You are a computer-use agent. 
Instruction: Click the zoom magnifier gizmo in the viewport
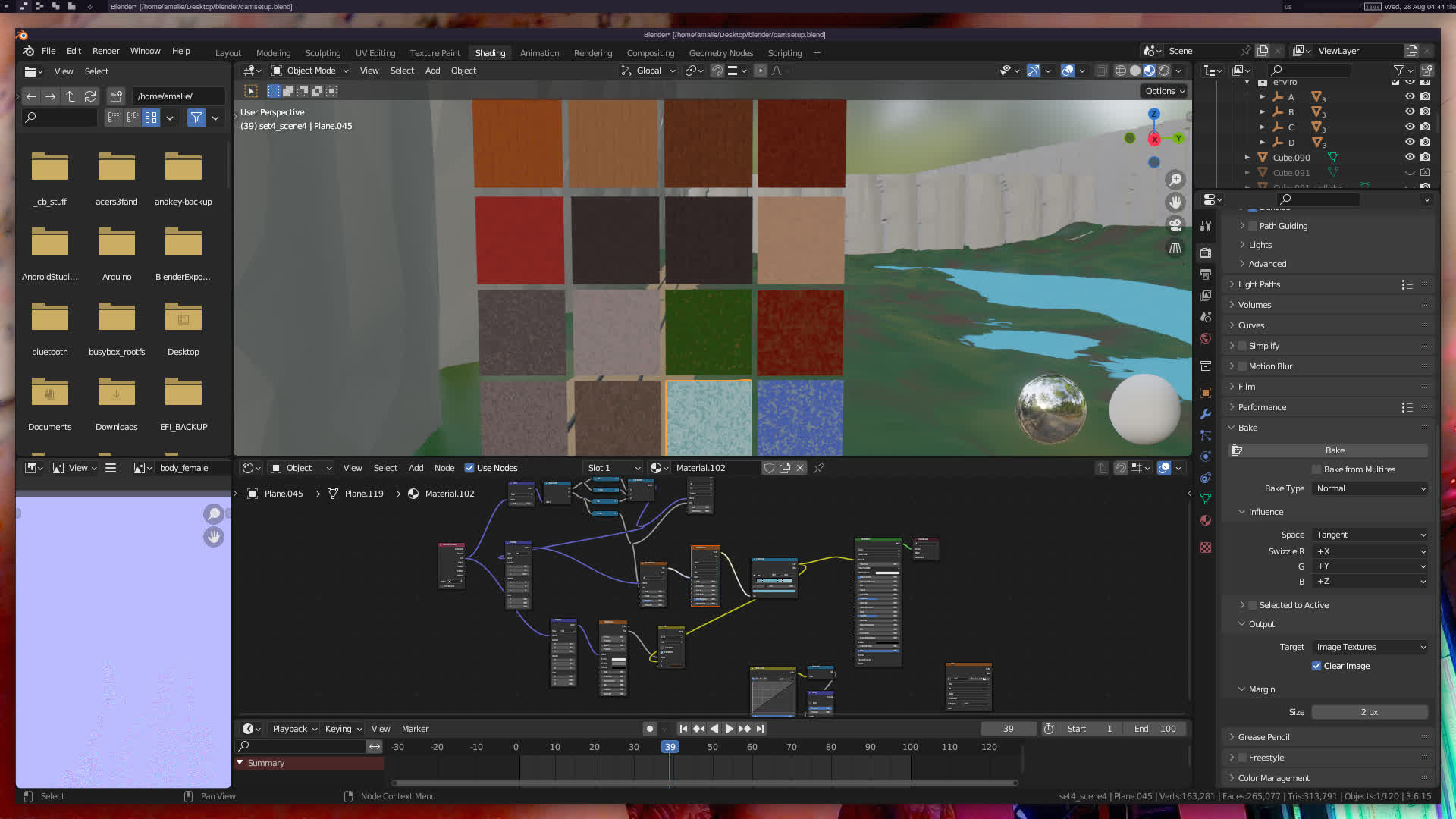click(x=1175, y=180)
